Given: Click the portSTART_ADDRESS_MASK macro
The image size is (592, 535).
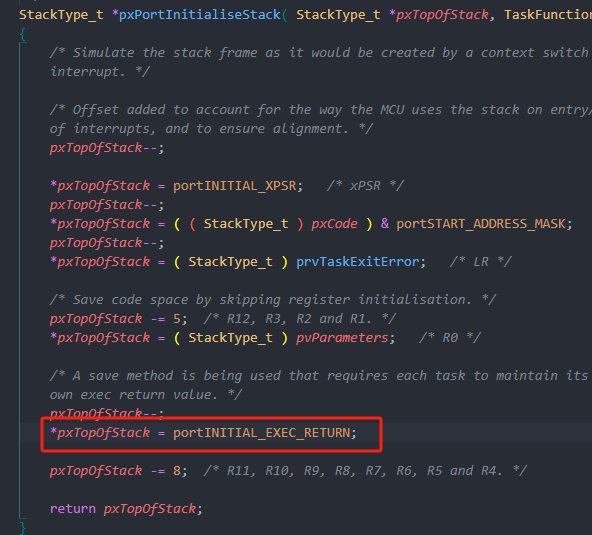Looking at the screenshot, I should [x=481, y=224].
